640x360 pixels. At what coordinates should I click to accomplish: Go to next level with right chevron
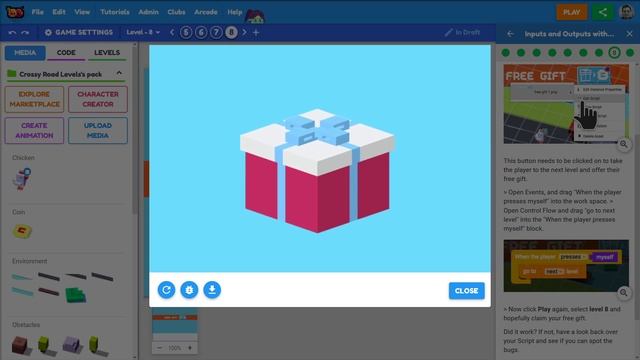(x=244, y=32)
